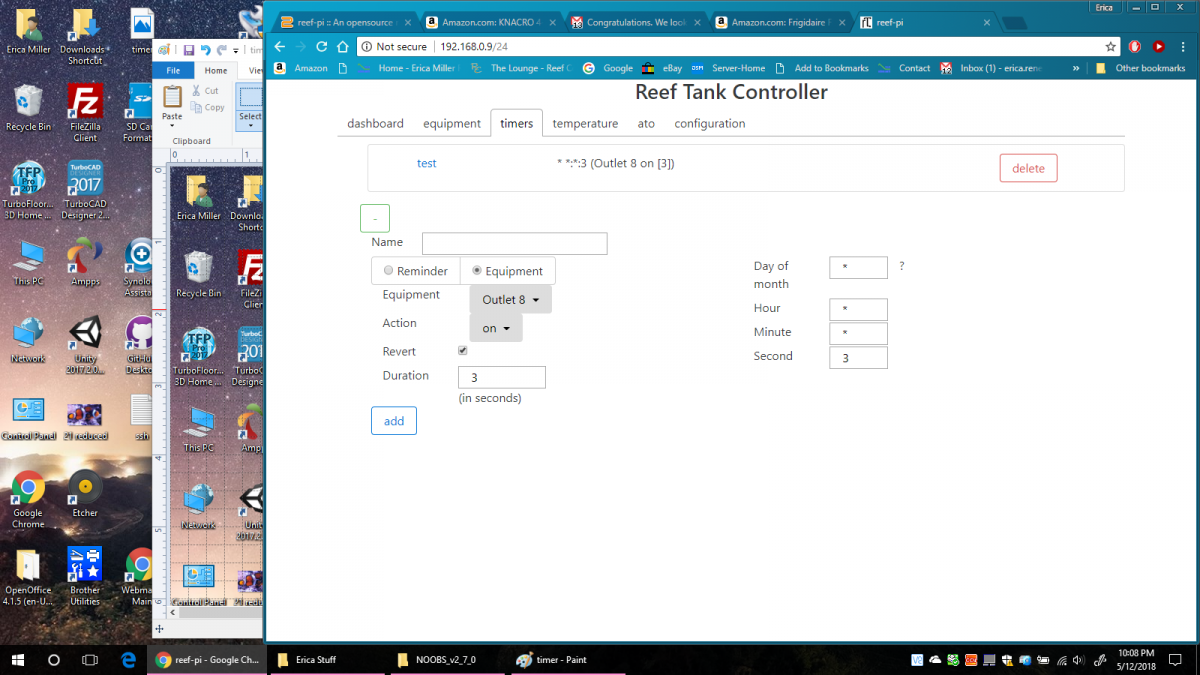Open the Action on dropdown
This screenshot has width=1200, height=675.
pos(496,328)
